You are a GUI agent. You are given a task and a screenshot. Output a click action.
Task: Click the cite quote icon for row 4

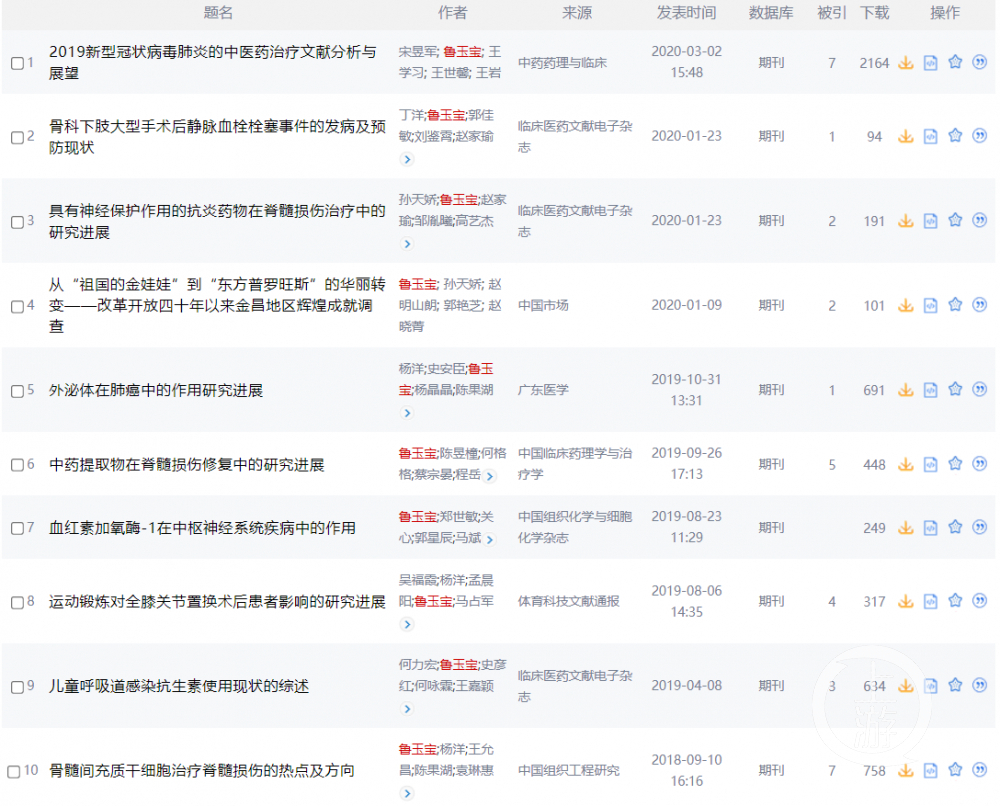(x=980, y=304)
